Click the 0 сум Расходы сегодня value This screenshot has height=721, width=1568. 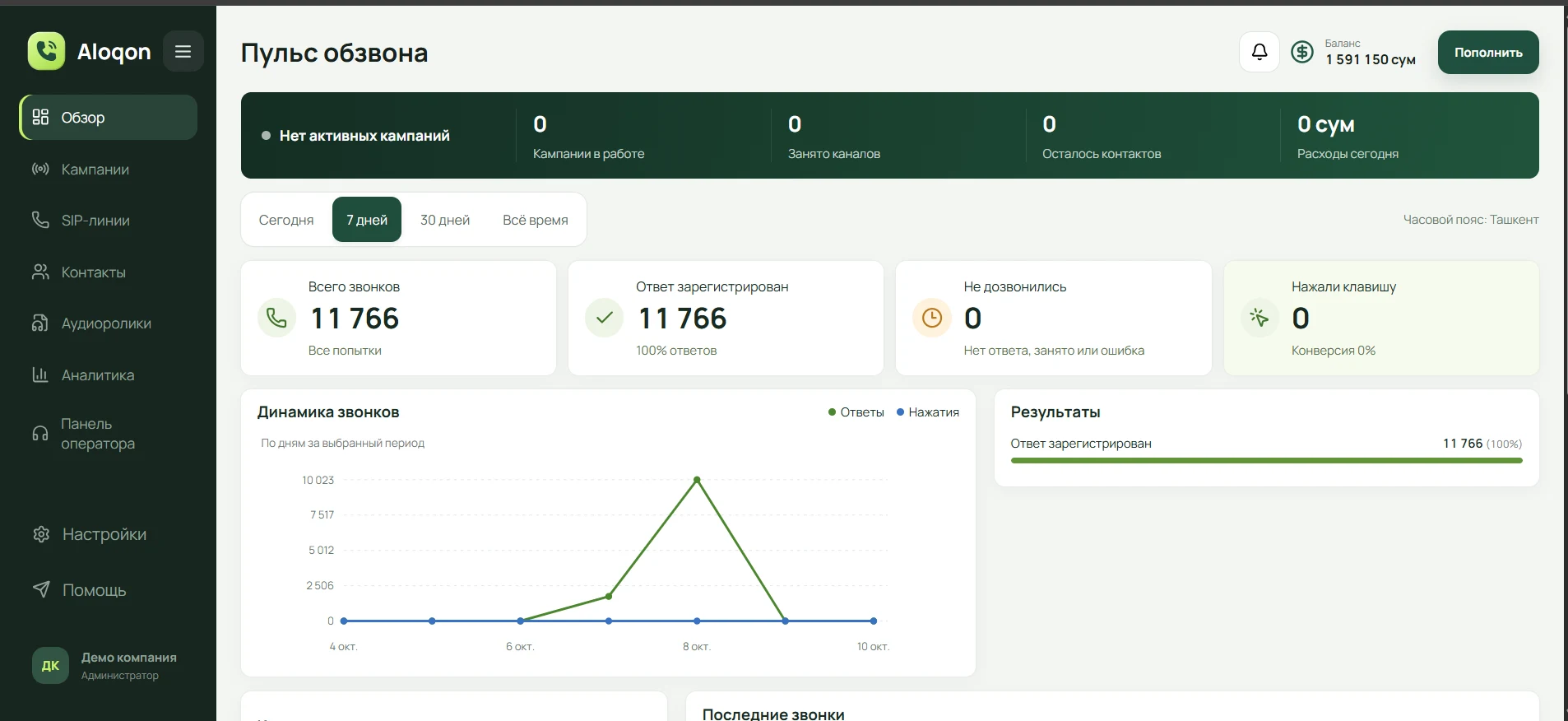pos(1326,124)
